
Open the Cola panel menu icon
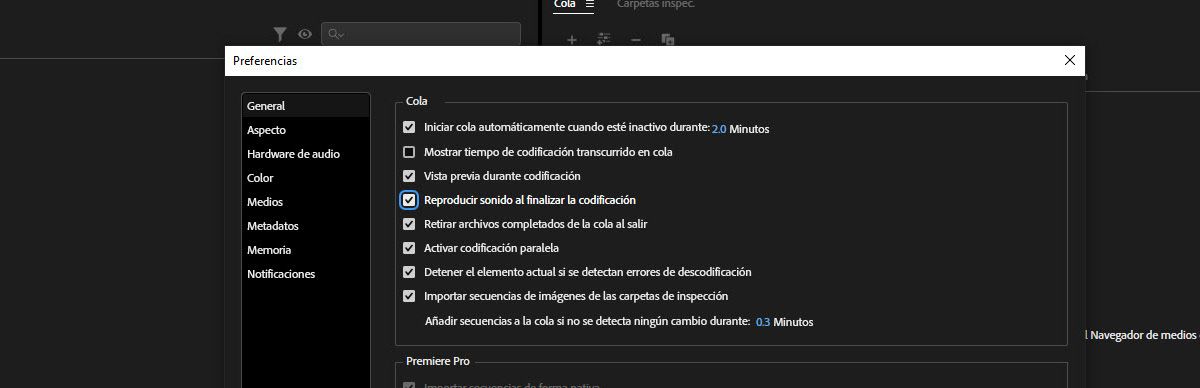point(590,4)
